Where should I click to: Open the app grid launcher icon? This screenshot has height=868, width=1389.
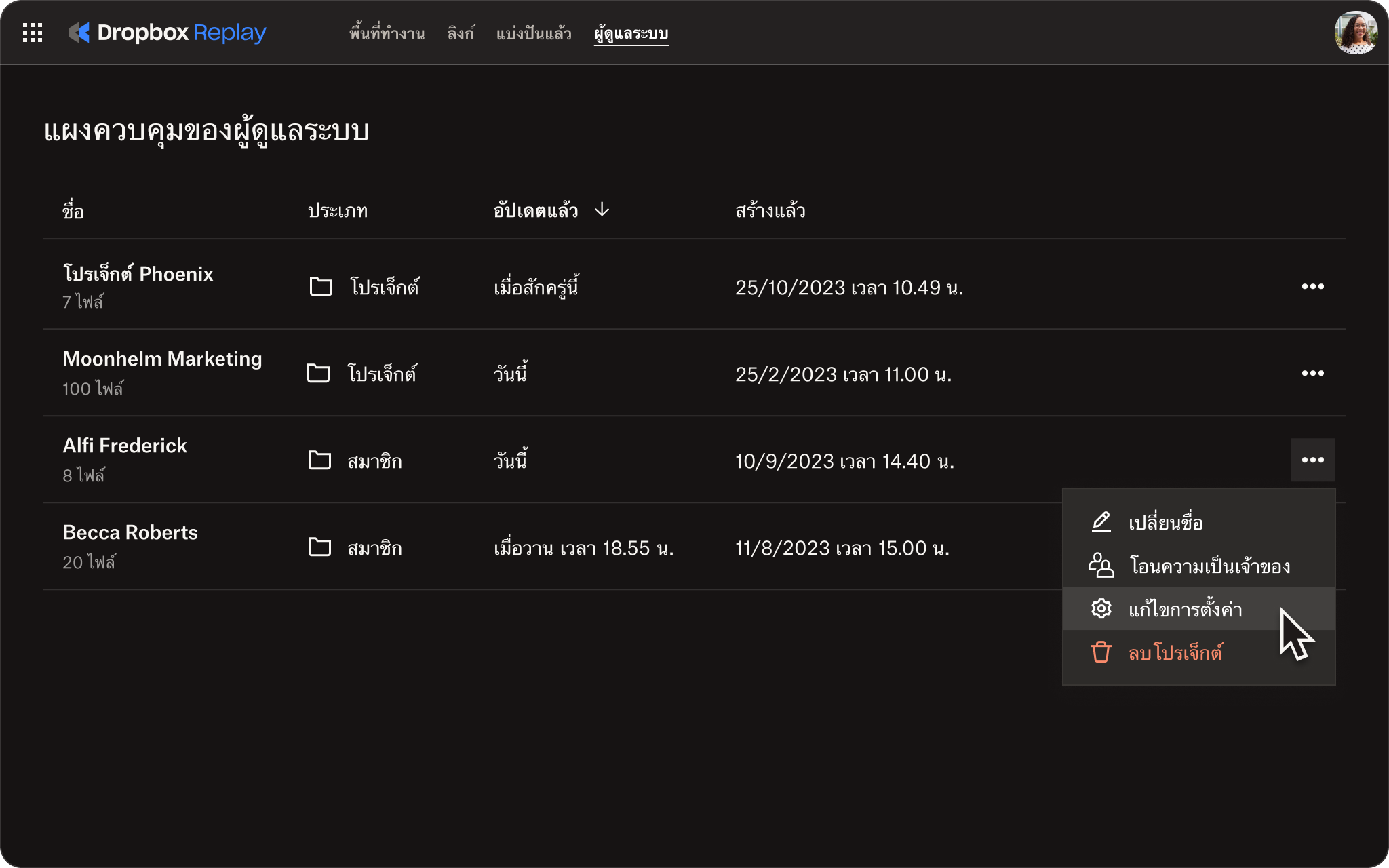pyautogui.click(x=33, y=33)
